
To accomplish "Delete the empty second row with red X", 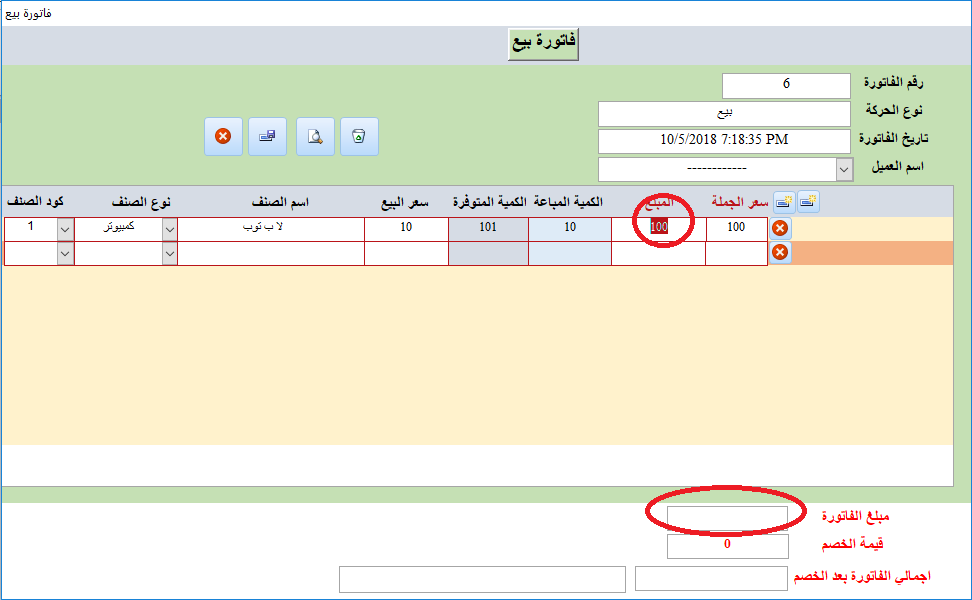I will 780,253.
